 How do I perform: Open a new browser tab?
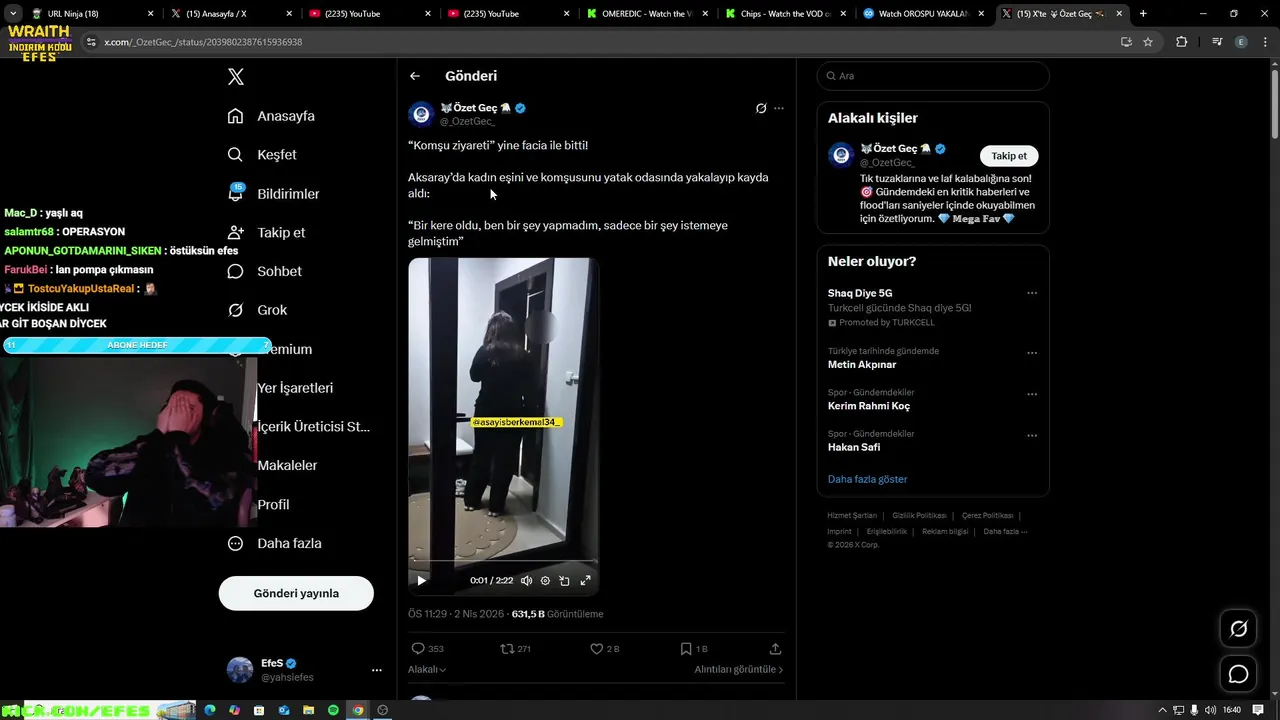click(x=1143, y=14)
